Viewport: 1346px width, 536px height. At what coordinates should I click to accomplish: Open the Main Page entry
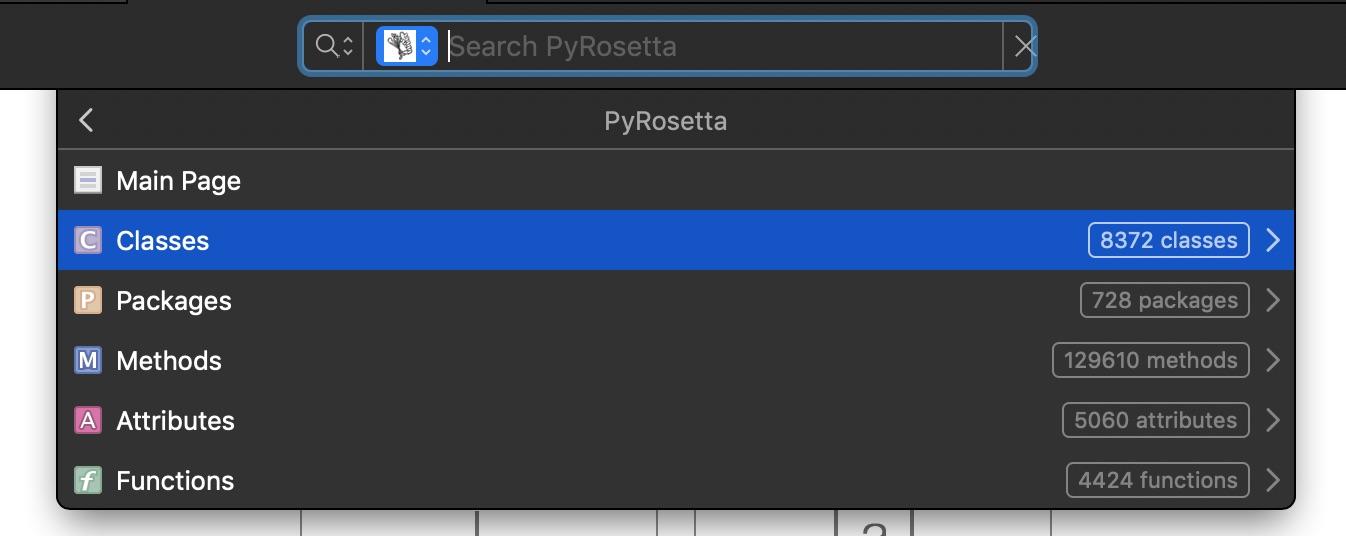(179, 181)
